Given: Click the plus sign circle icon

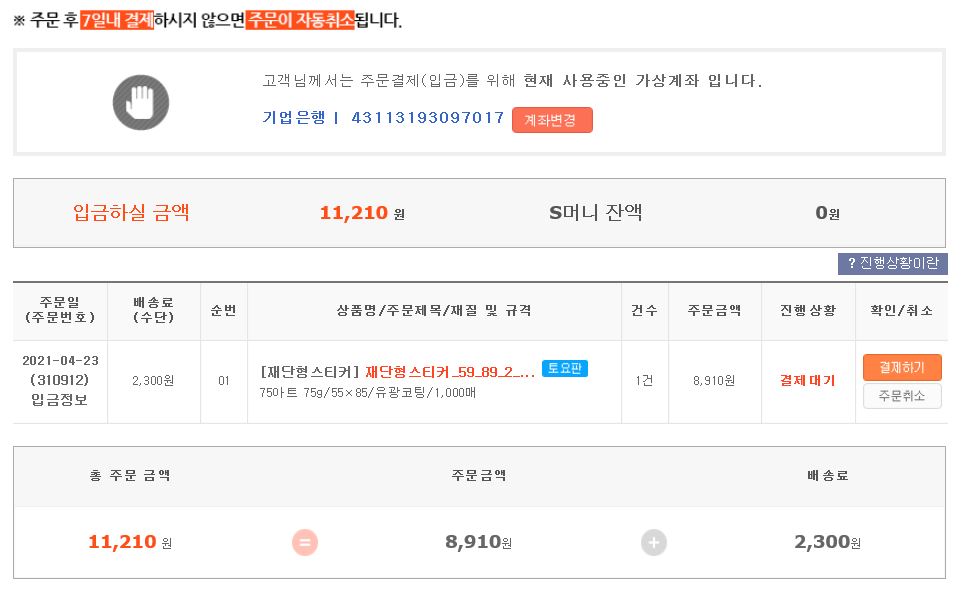Looking at the screenshot, I should point(654,543).
